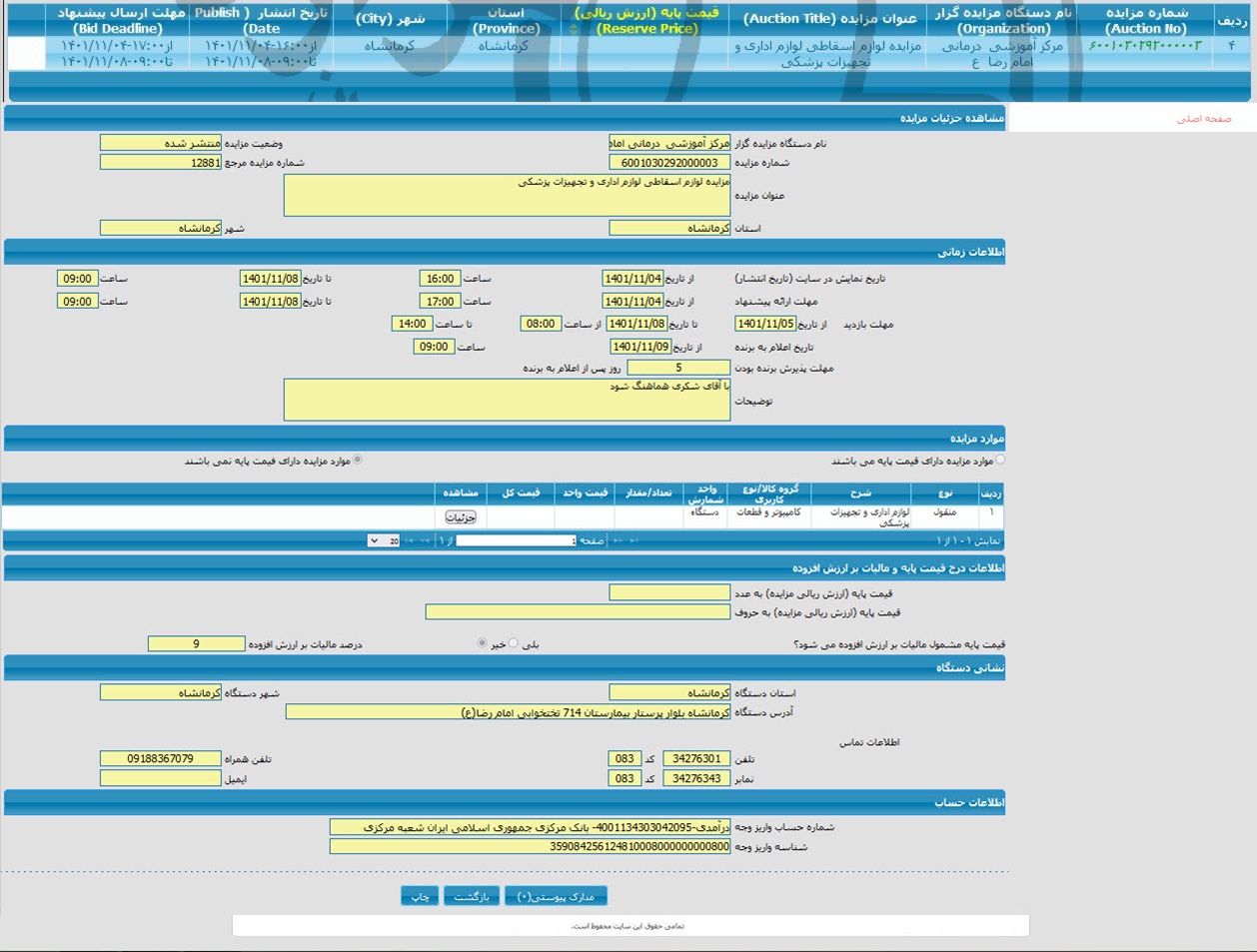Viewport: 1257px width, 952px height.
Task: Choose 'خیر' for VAT applicability
Action: pos(483,643)
